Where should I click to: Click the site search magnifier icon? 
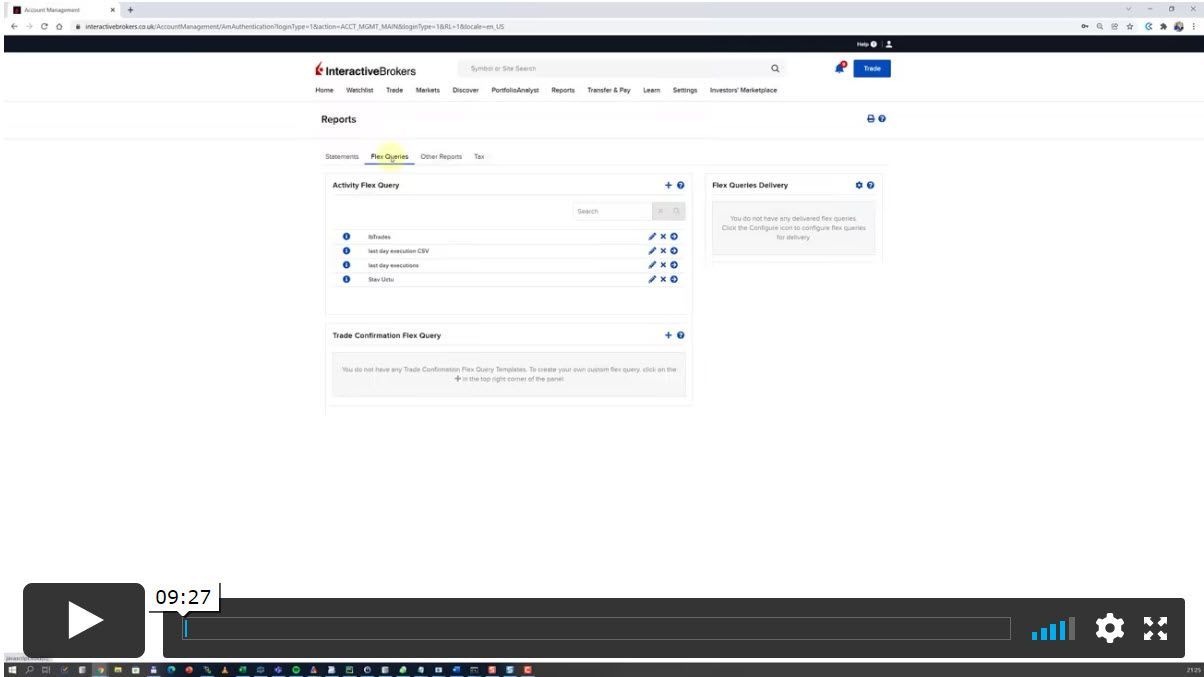click(x=775, y=69)
